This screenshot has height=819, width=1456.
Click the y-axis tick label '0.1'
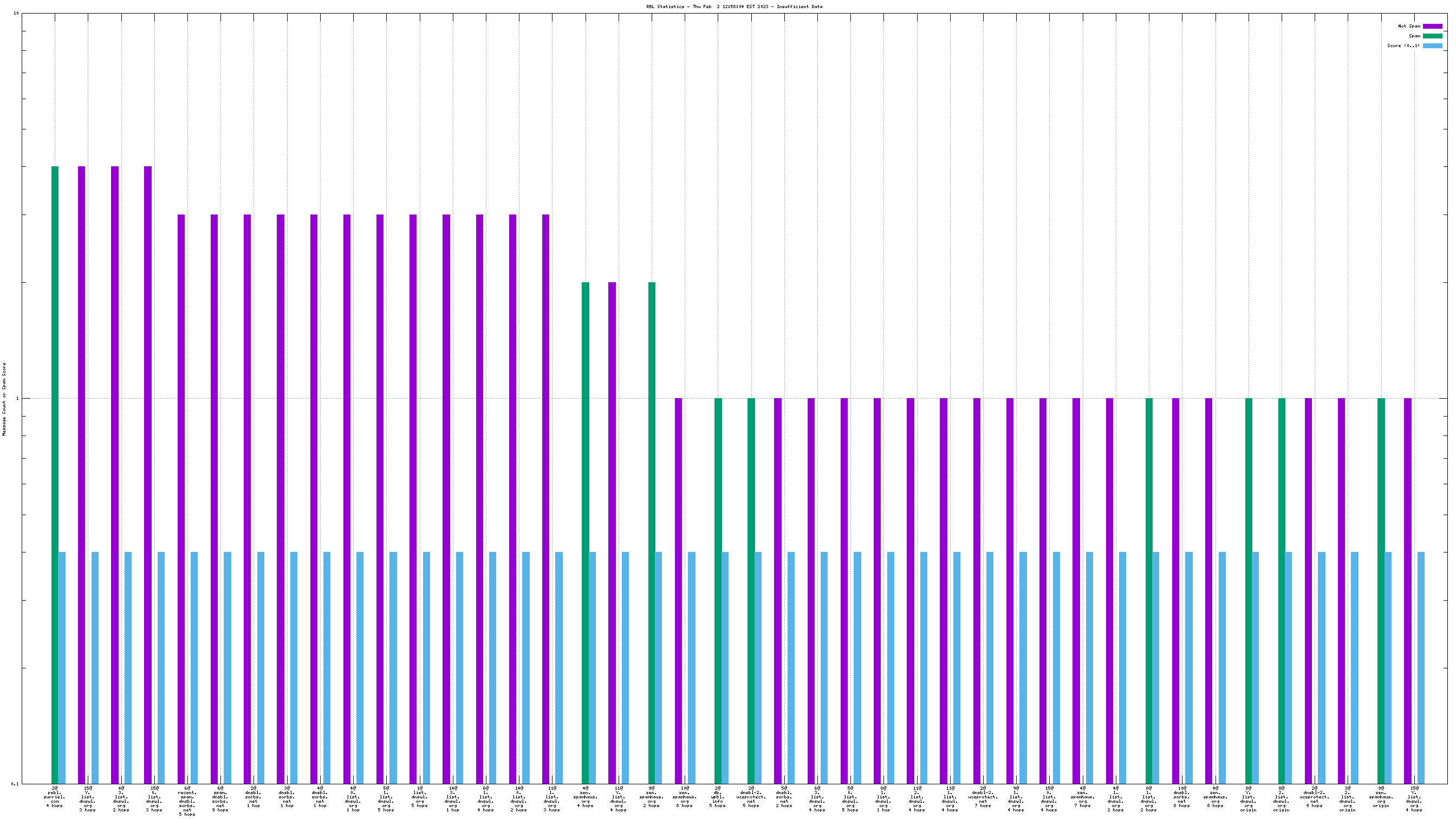click(x=15, y=784)
